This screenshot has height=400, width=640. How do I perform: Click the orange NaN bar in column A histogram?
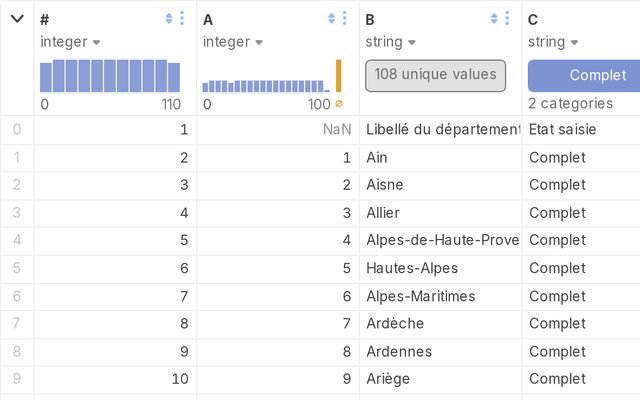coord(338,76)
